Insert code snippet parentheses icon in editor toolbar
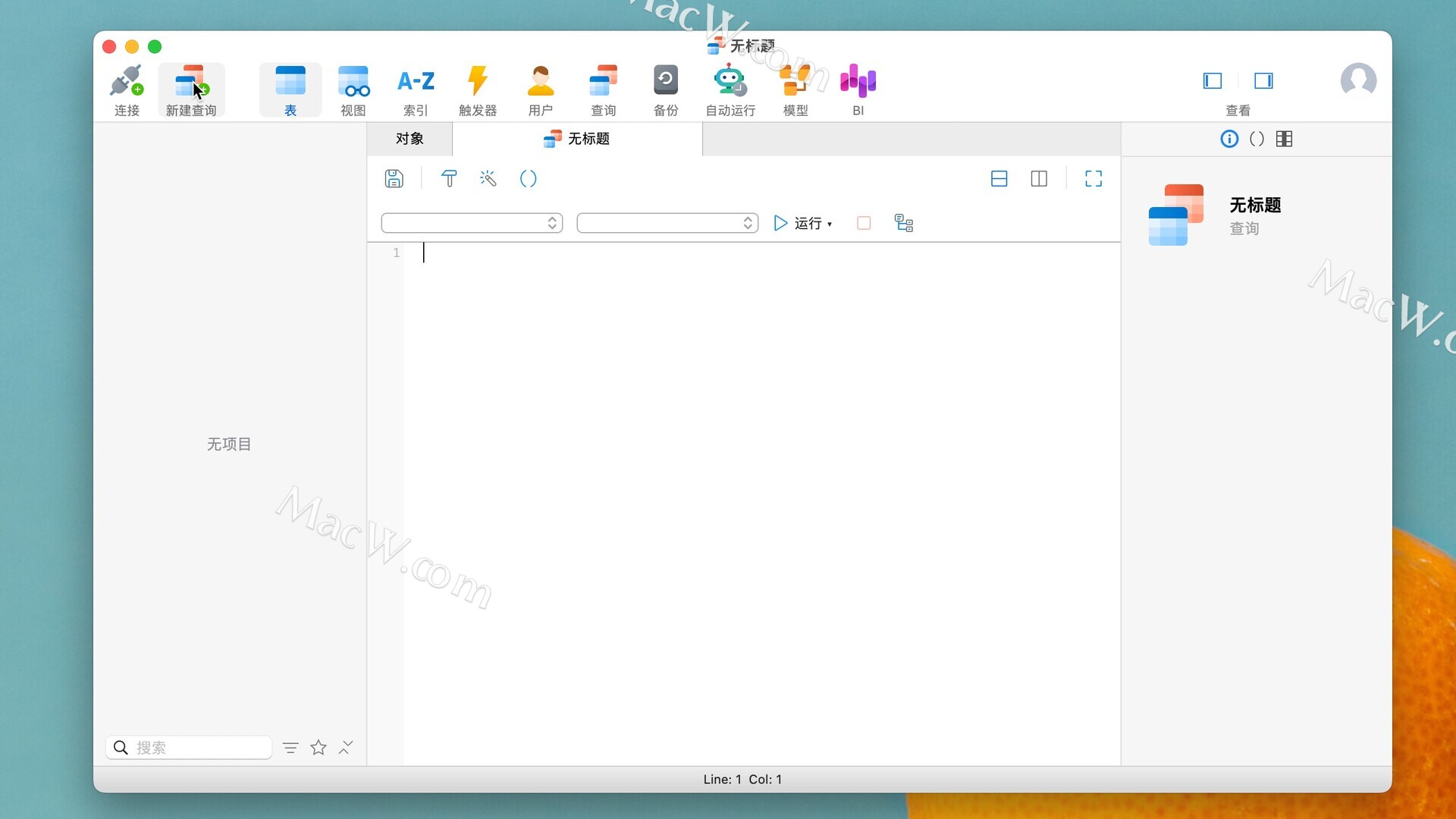The height and width of the screenshot is (819, 1456). click(529, 179)
